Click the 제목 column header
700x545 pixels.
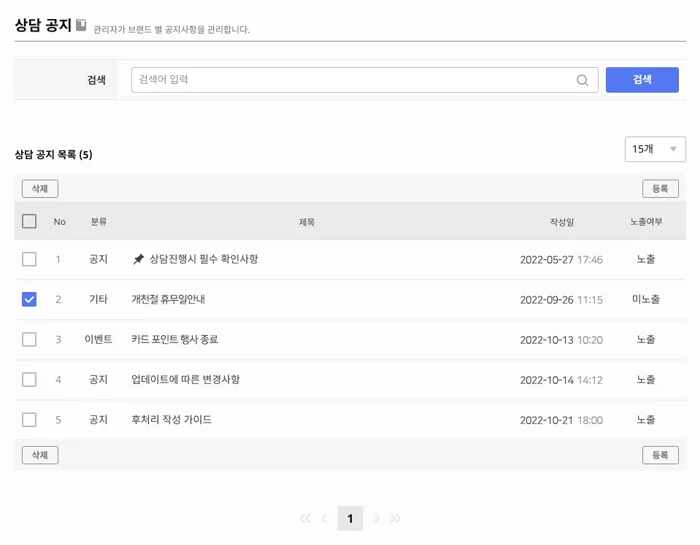(x=307, y=222)
